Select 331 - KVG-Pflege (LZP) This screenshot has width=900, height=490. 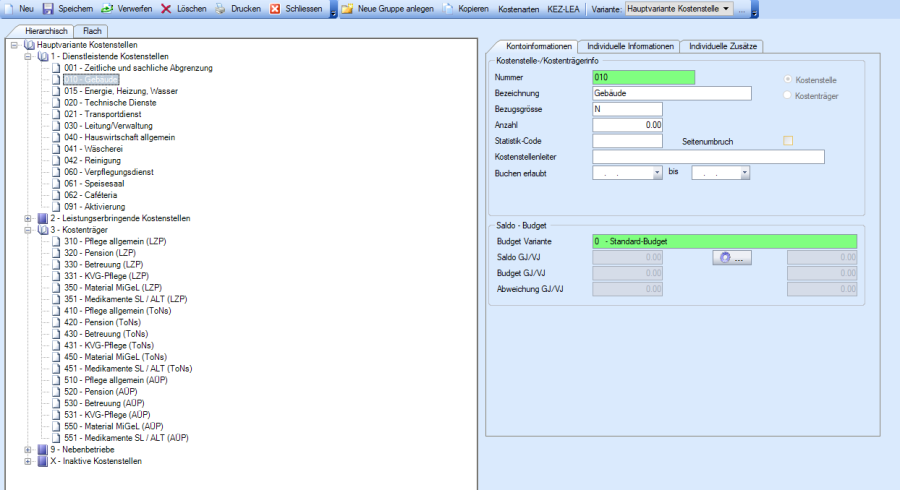pos(106,276)
